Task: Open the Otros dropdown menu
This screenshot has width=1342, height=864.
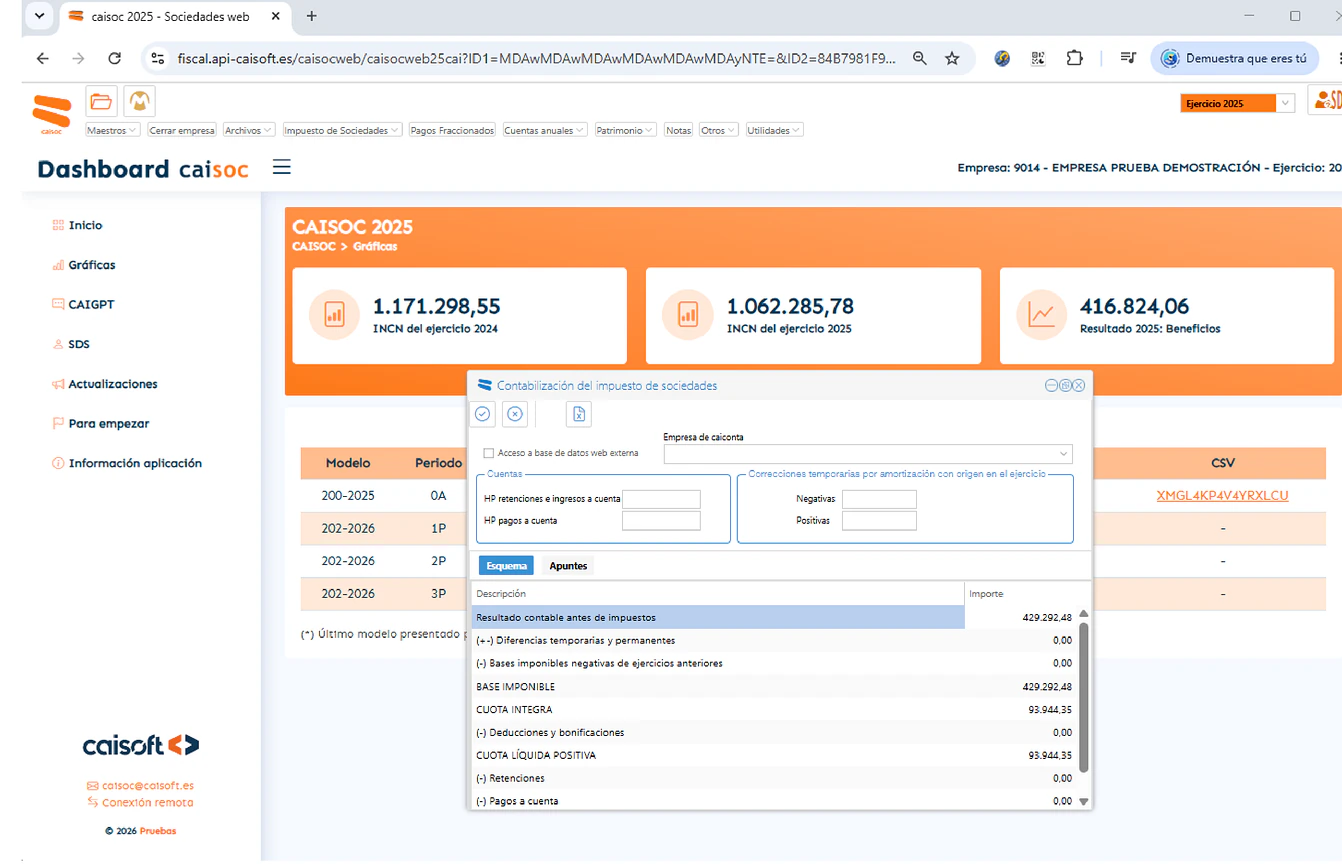Action: [718, 130]
